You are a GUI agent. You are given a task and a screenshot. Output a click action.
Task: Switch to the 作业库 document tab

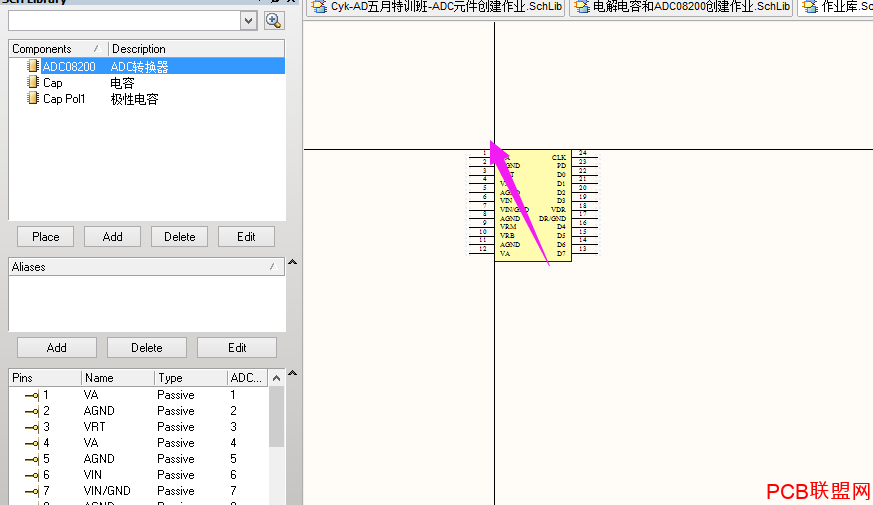(x=836, y=7)
